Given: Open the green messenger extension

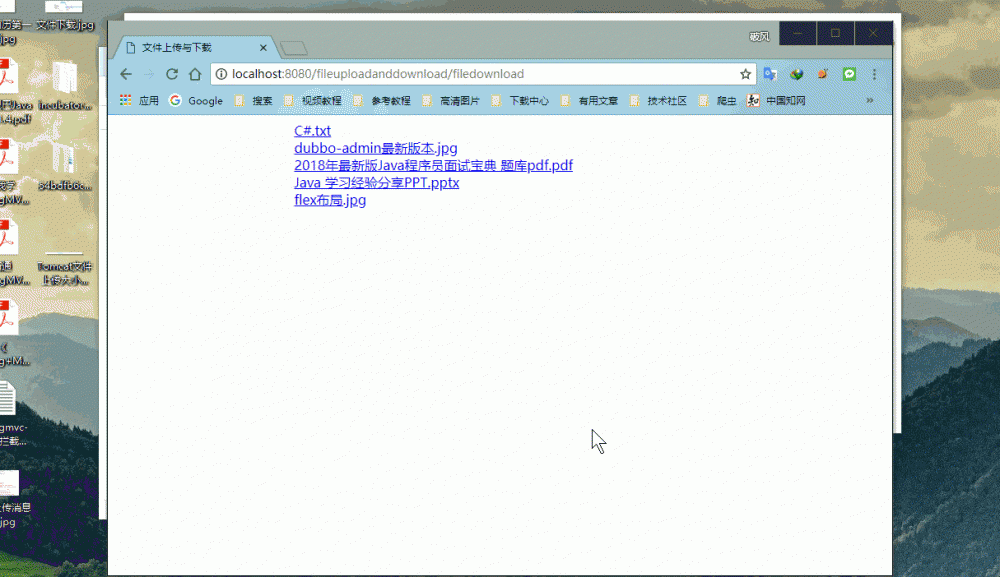Looking at the screenshot, I should [849, 73].
